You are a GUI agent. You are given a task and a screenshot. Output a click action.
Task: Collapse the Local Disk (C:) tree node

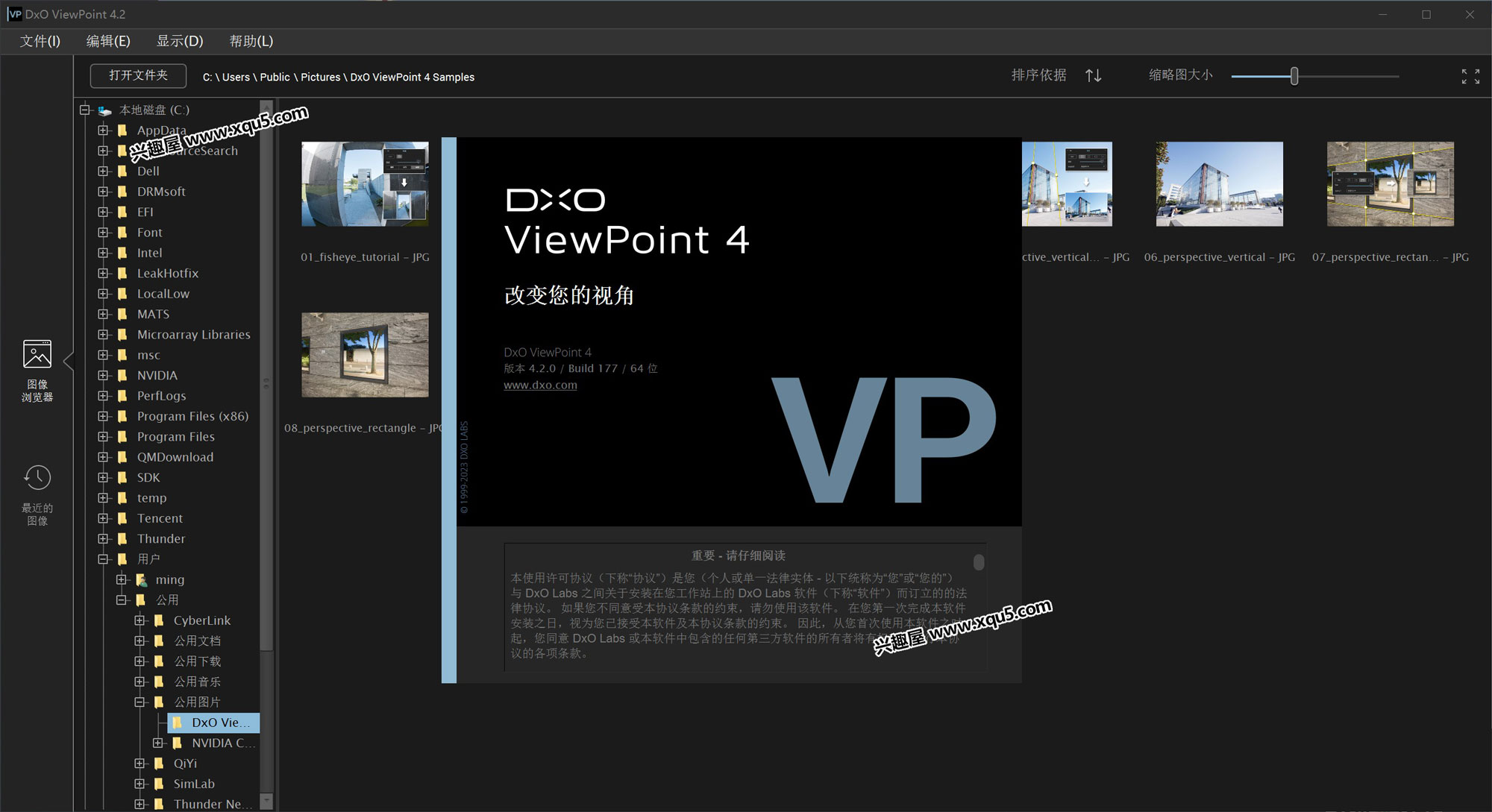coord(85,110)
